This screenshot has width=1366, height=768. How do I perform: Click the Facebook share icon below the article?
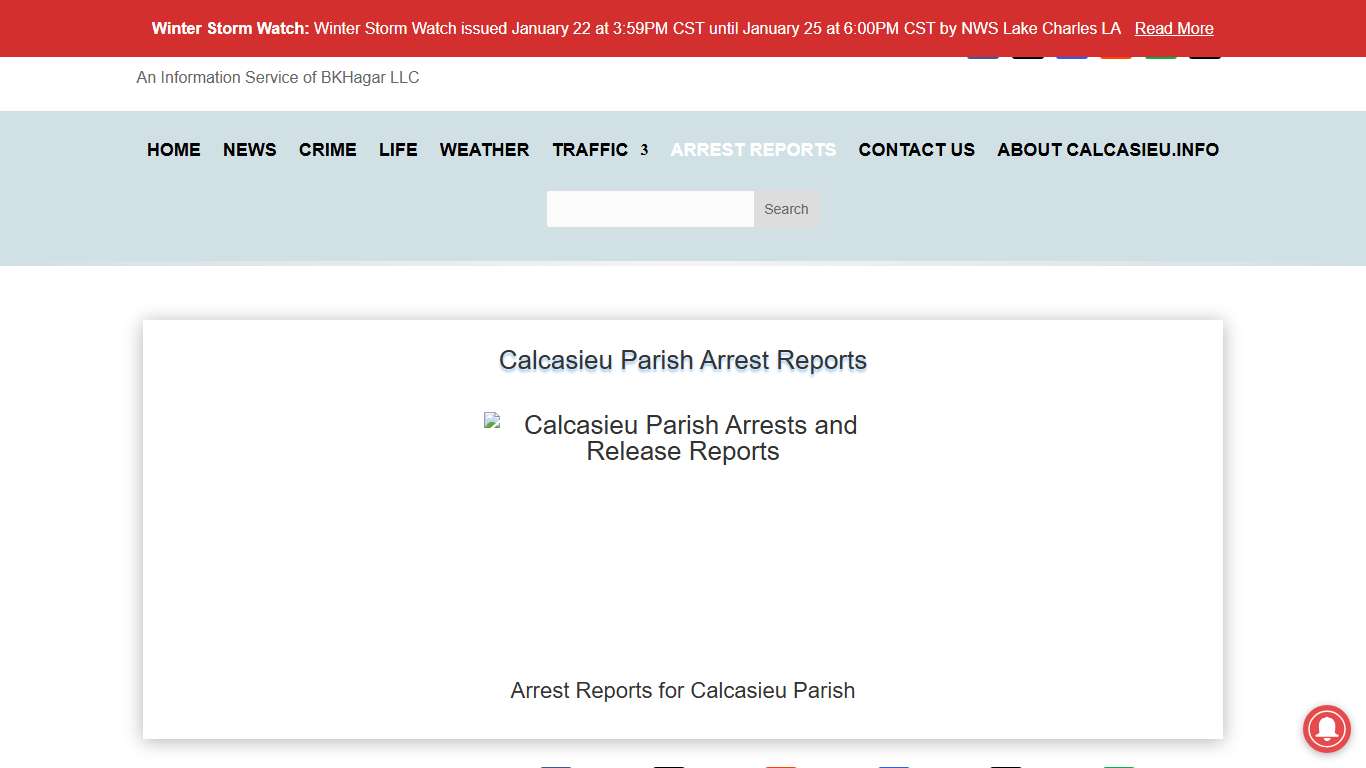click(556, 765)
